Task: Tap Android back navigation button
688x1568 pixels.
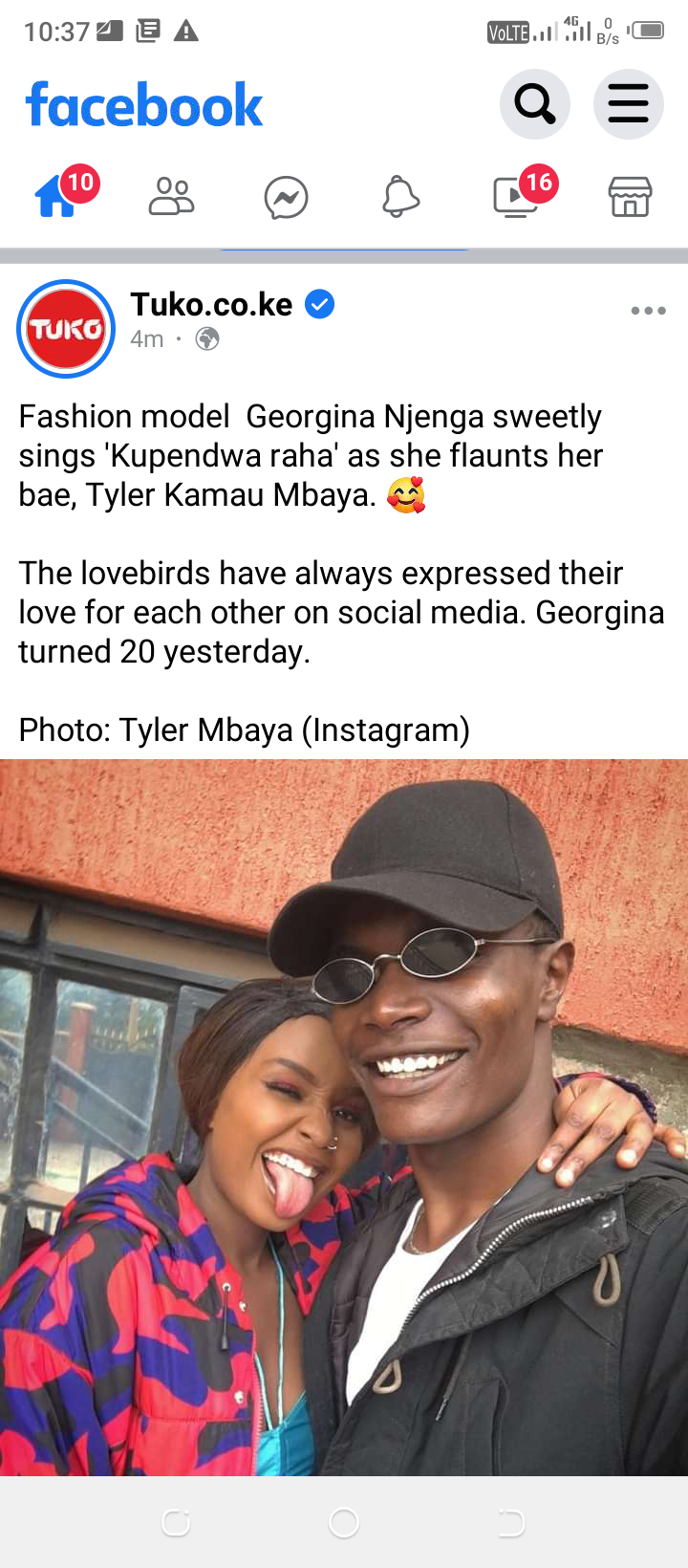Action: [511, 1522]
